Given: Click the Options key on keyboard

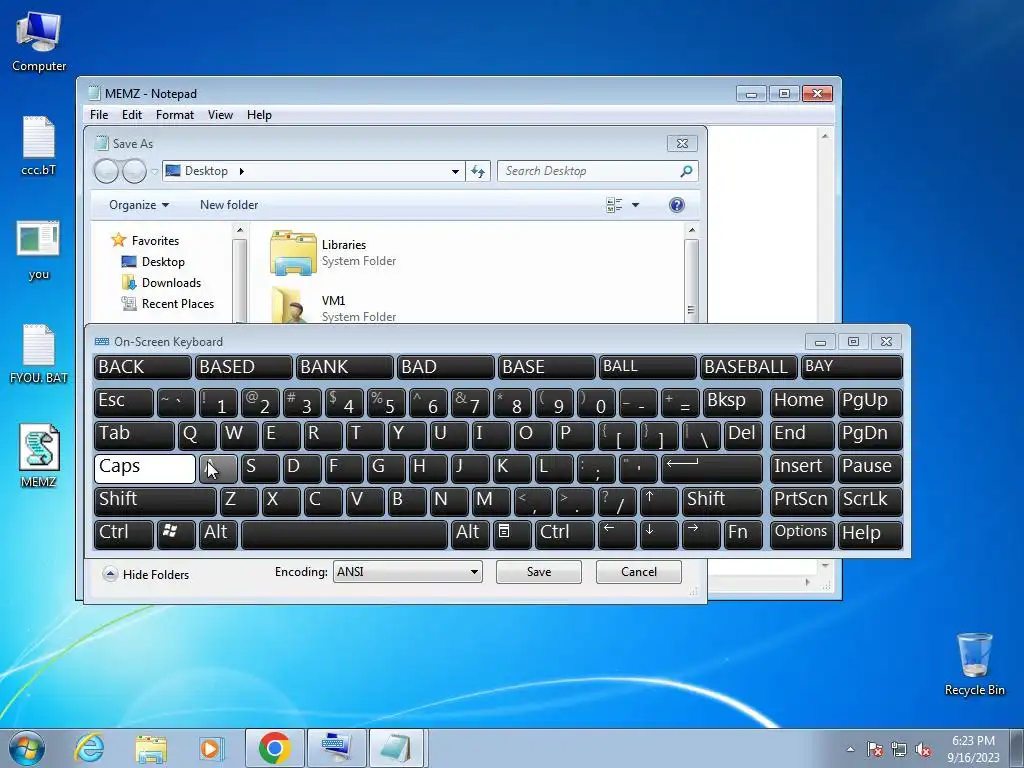Looking at the screenshot, I should (801, 534).
